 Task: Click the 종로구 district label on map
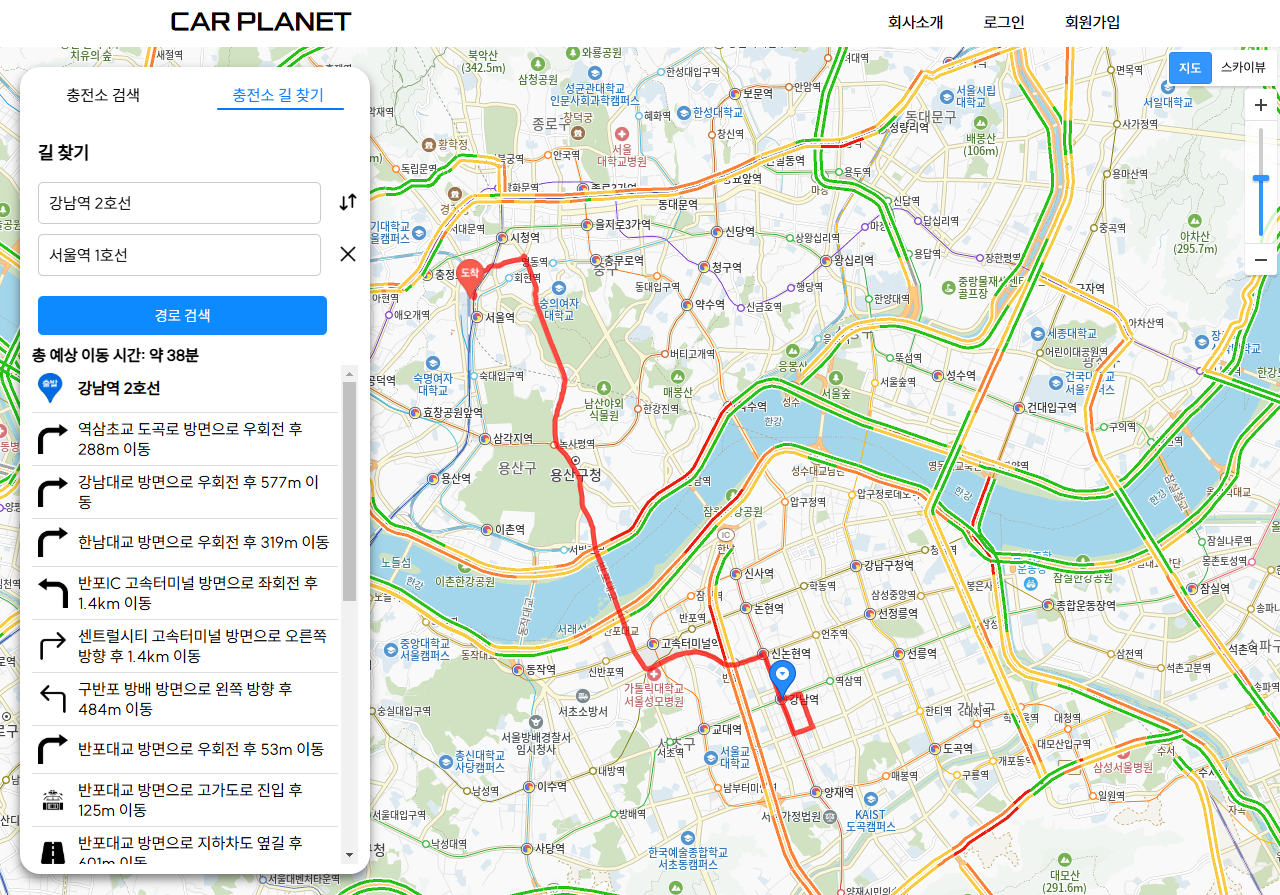[551, 124]
